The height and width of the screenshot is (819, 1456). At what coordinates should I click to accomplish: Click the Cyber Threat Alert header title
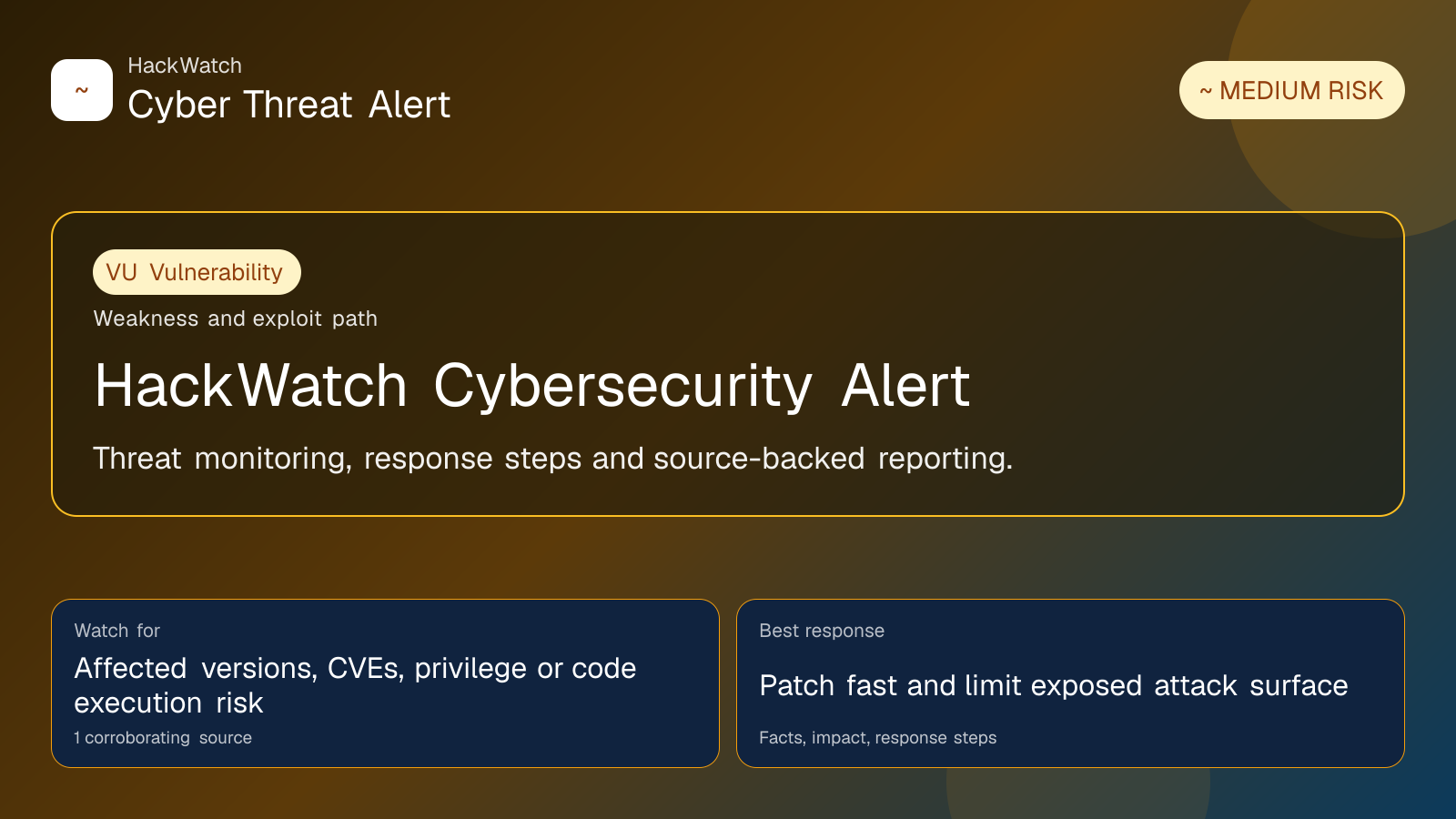coord(288,105)
